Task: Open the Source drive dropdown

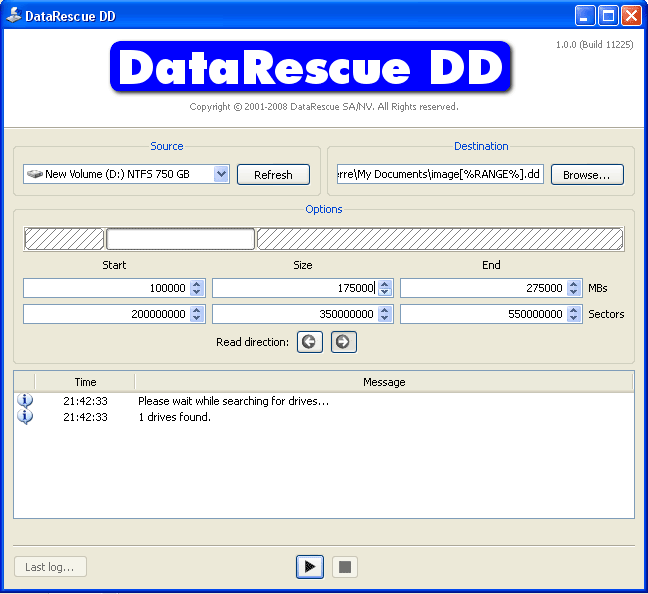Action: [221, 174]
